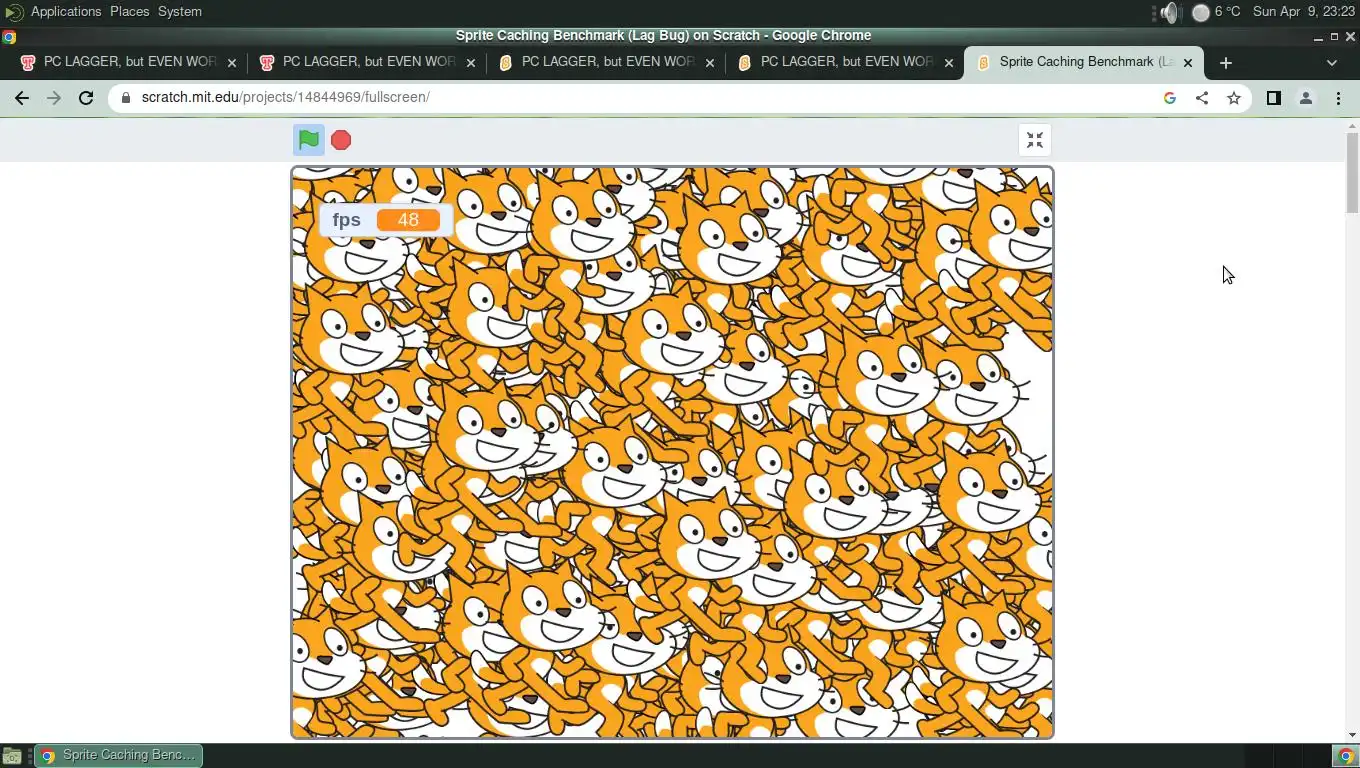Switch to the fourth PC LAGGER tab

[846, 62]
